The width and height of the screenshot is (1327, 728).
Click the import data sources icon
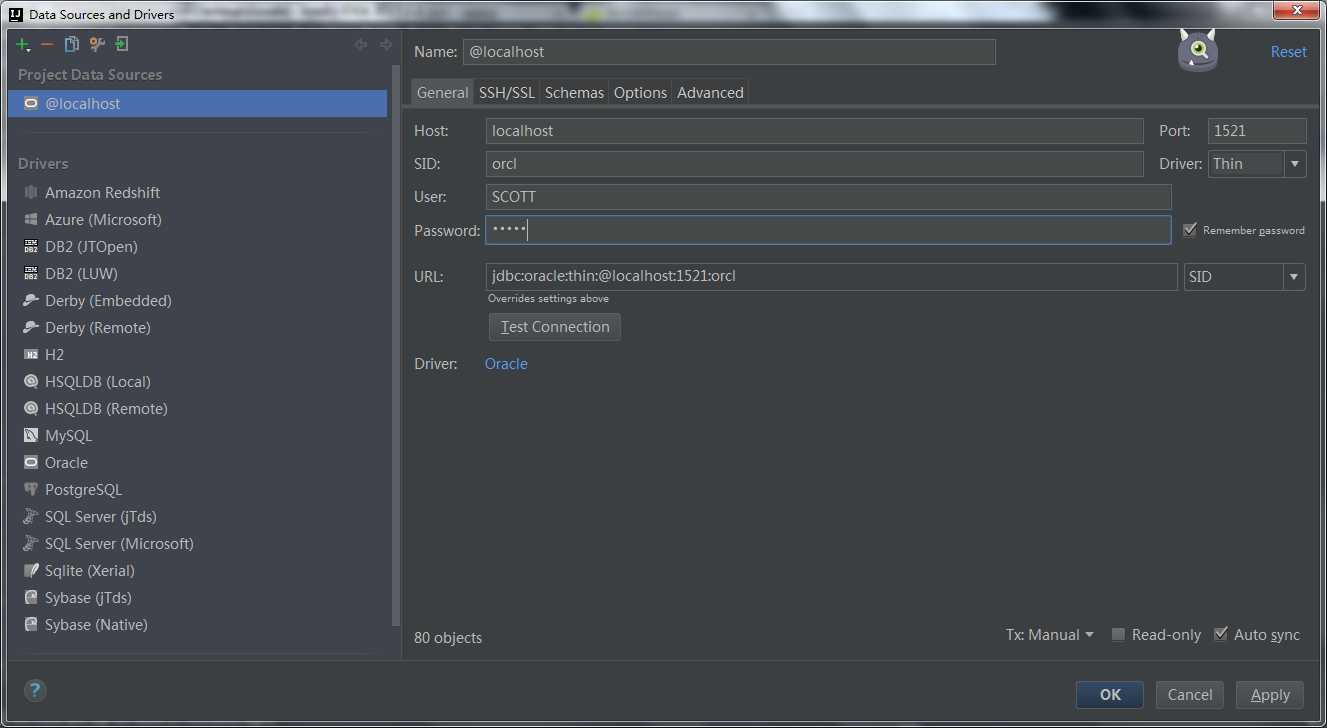click(x=122, y=44)
